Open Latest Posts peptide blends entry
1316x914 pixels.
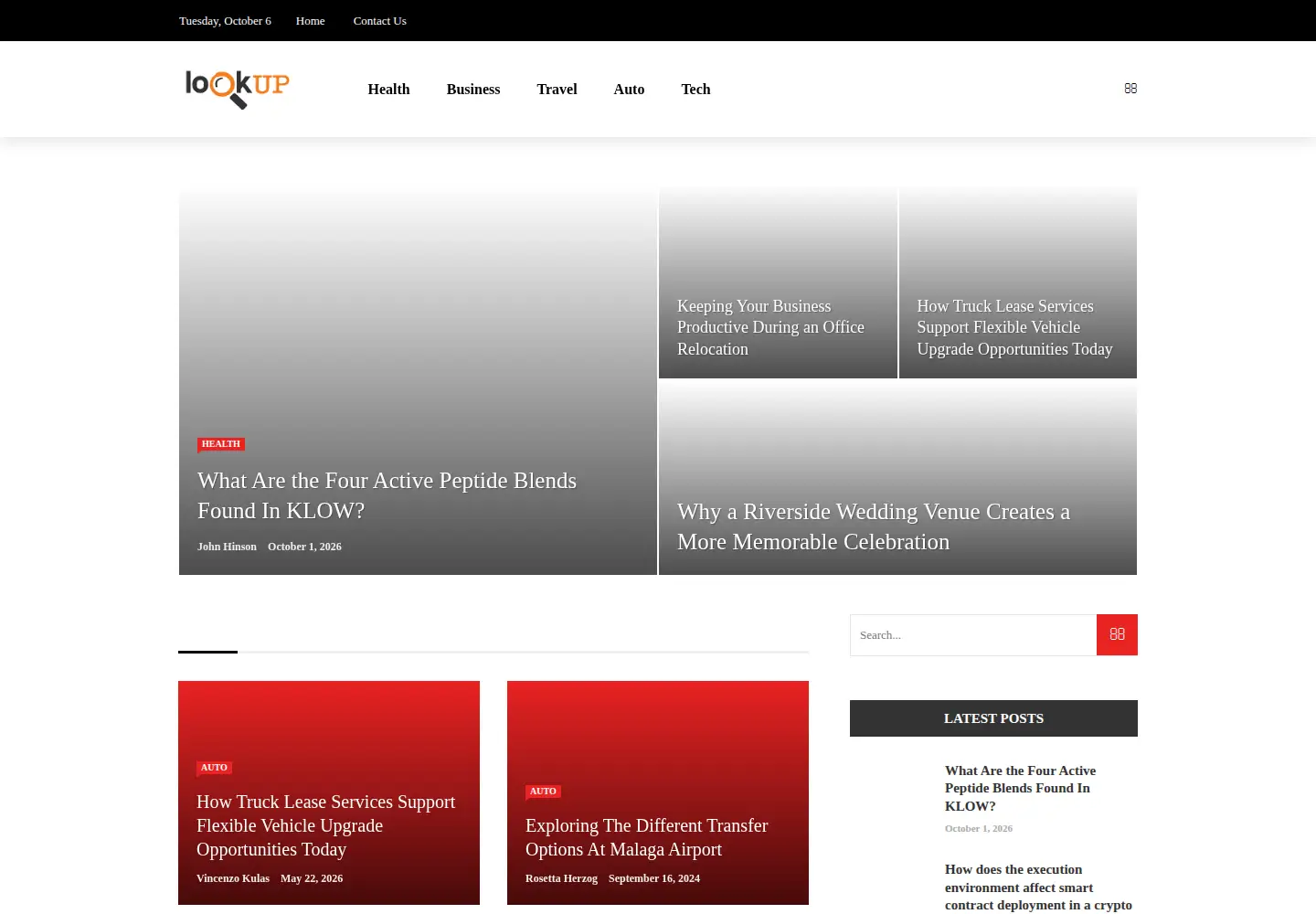tap(1020, 788)
